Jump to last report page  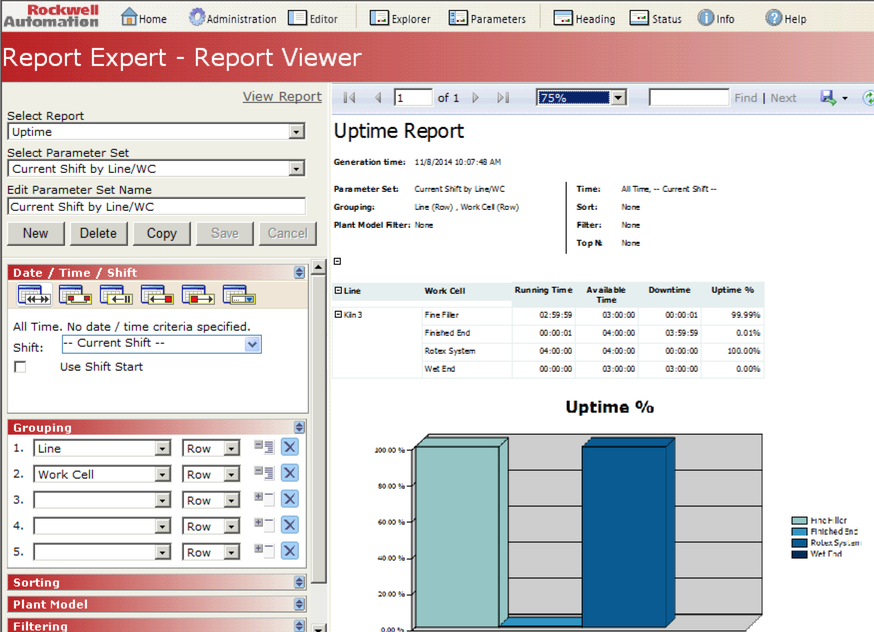coord(503,98)
